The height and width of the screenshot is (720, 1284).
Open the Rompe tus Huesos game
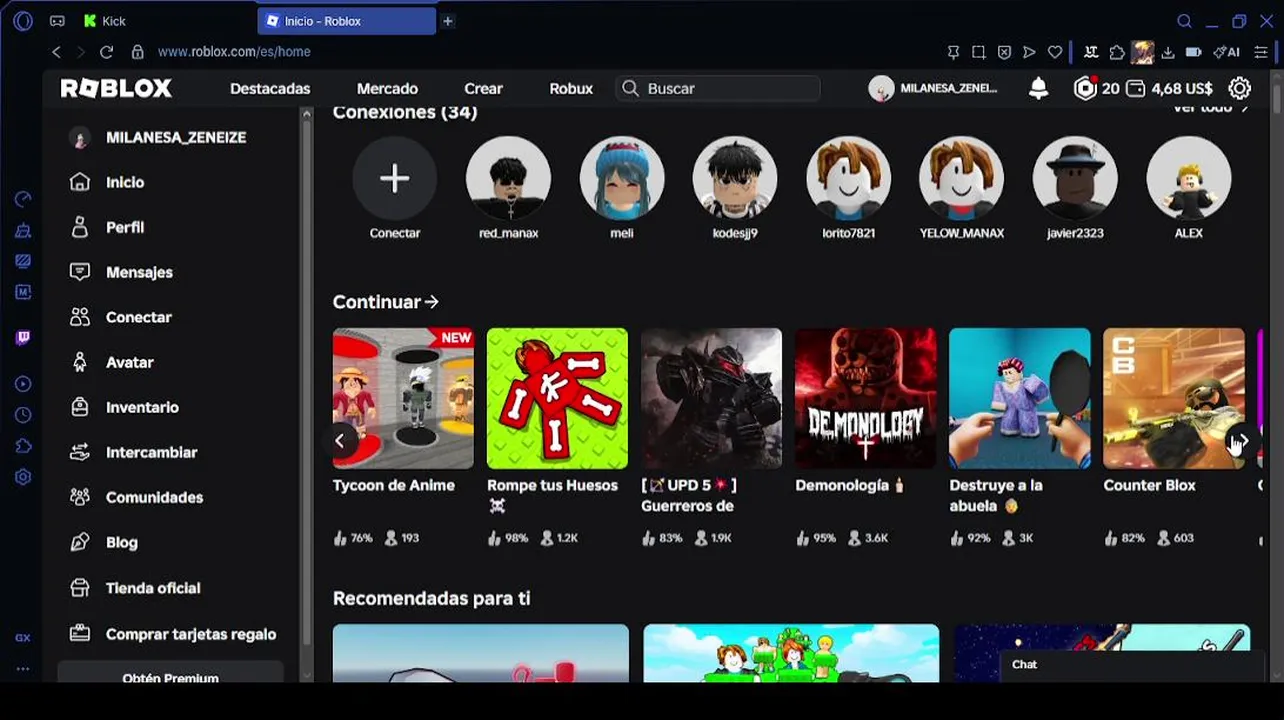(557, 398)
